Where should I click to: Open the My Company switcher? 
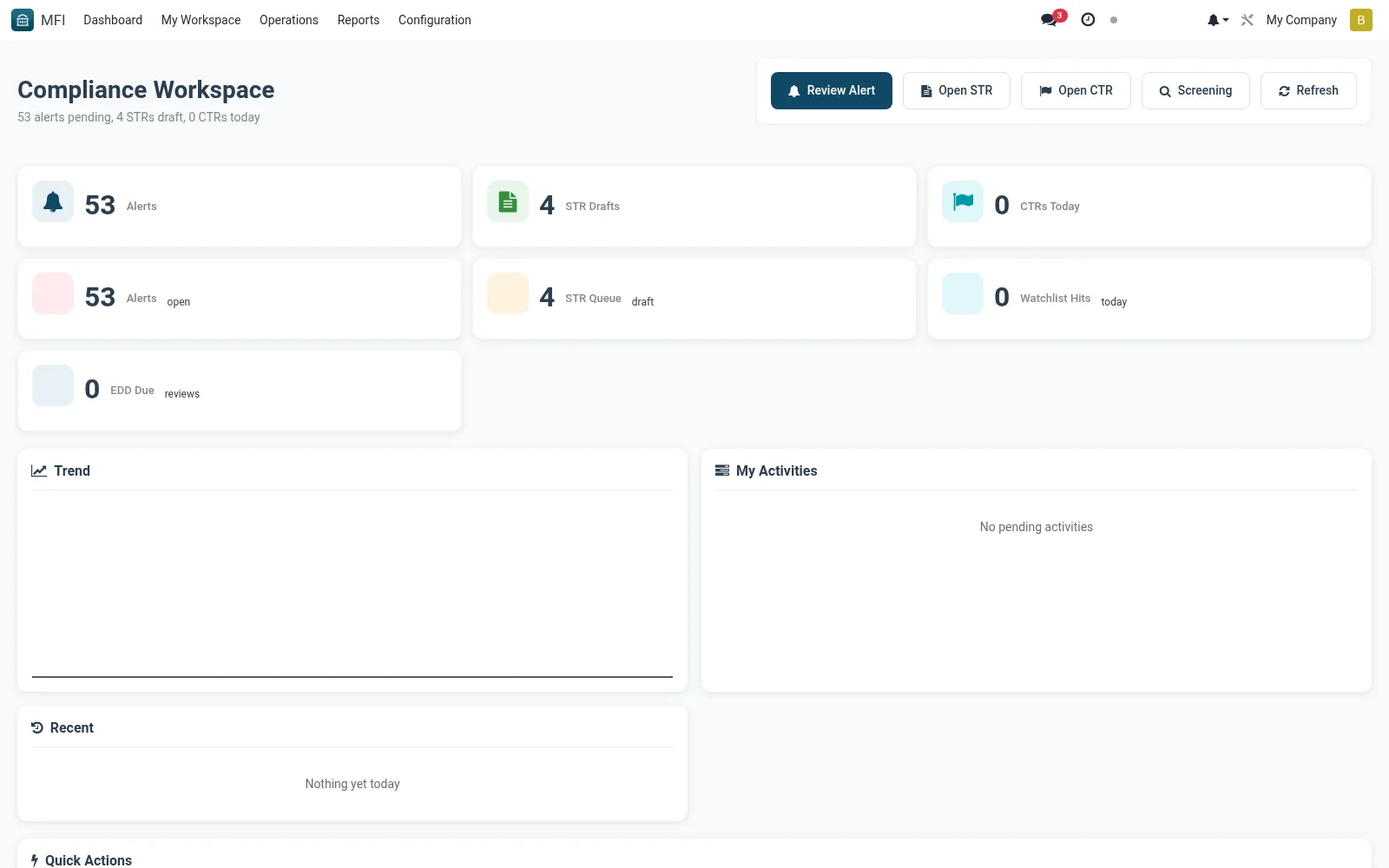point(1301,20)
